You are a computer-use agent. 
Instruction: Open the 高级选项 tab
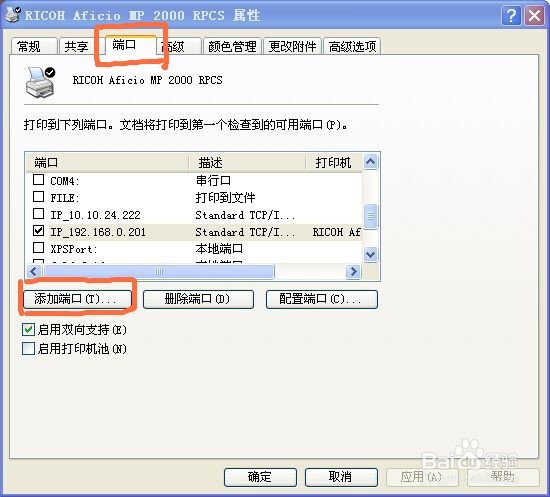[352, 46]
